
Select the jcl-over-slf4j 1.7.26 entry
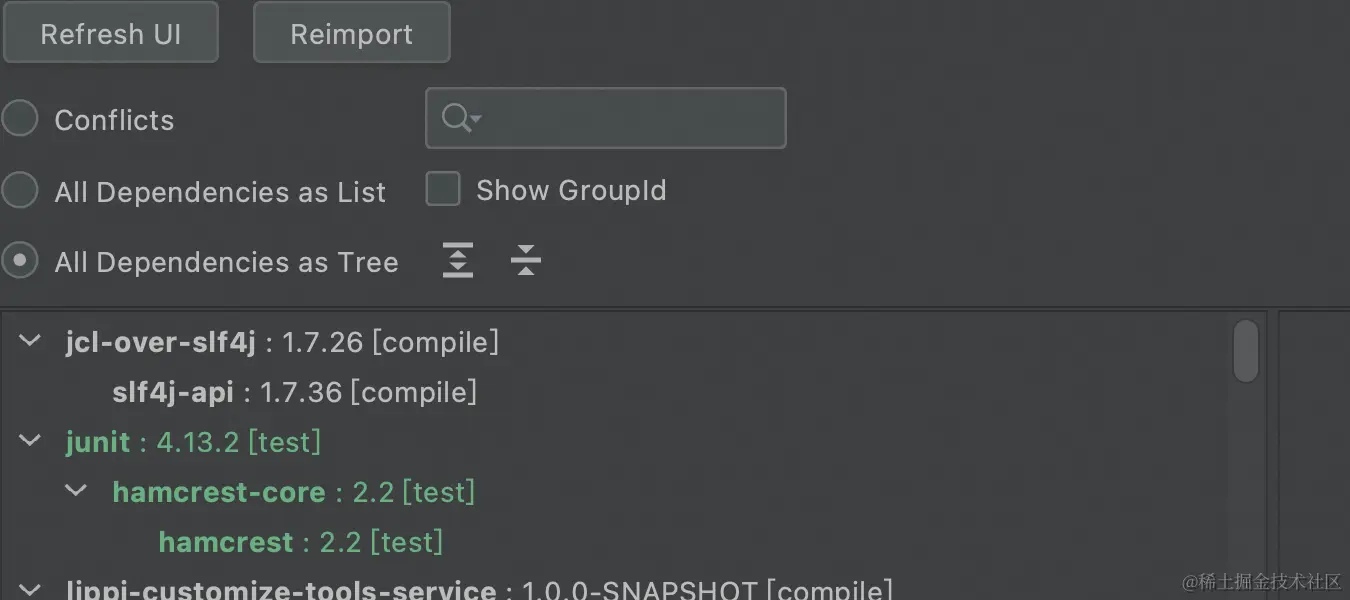click(x=282, y=342)
